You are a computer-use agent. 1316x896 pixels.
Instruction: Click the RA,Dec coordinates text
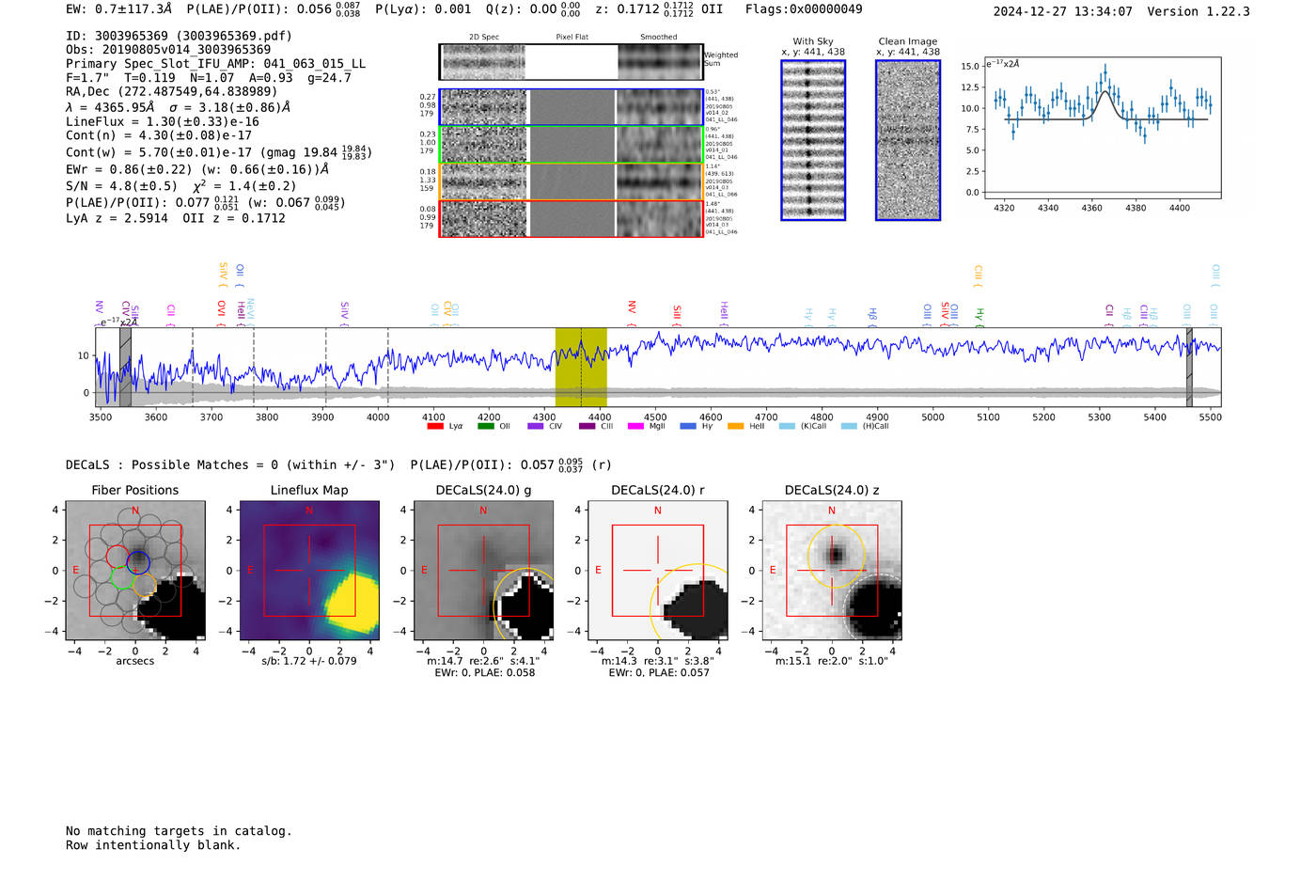[172, 92]
